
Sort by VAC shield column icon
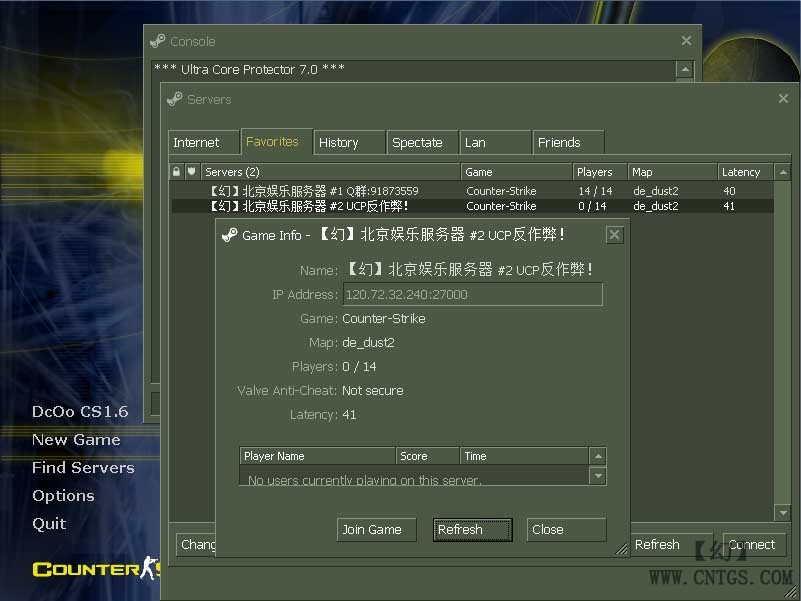point(192,172)
